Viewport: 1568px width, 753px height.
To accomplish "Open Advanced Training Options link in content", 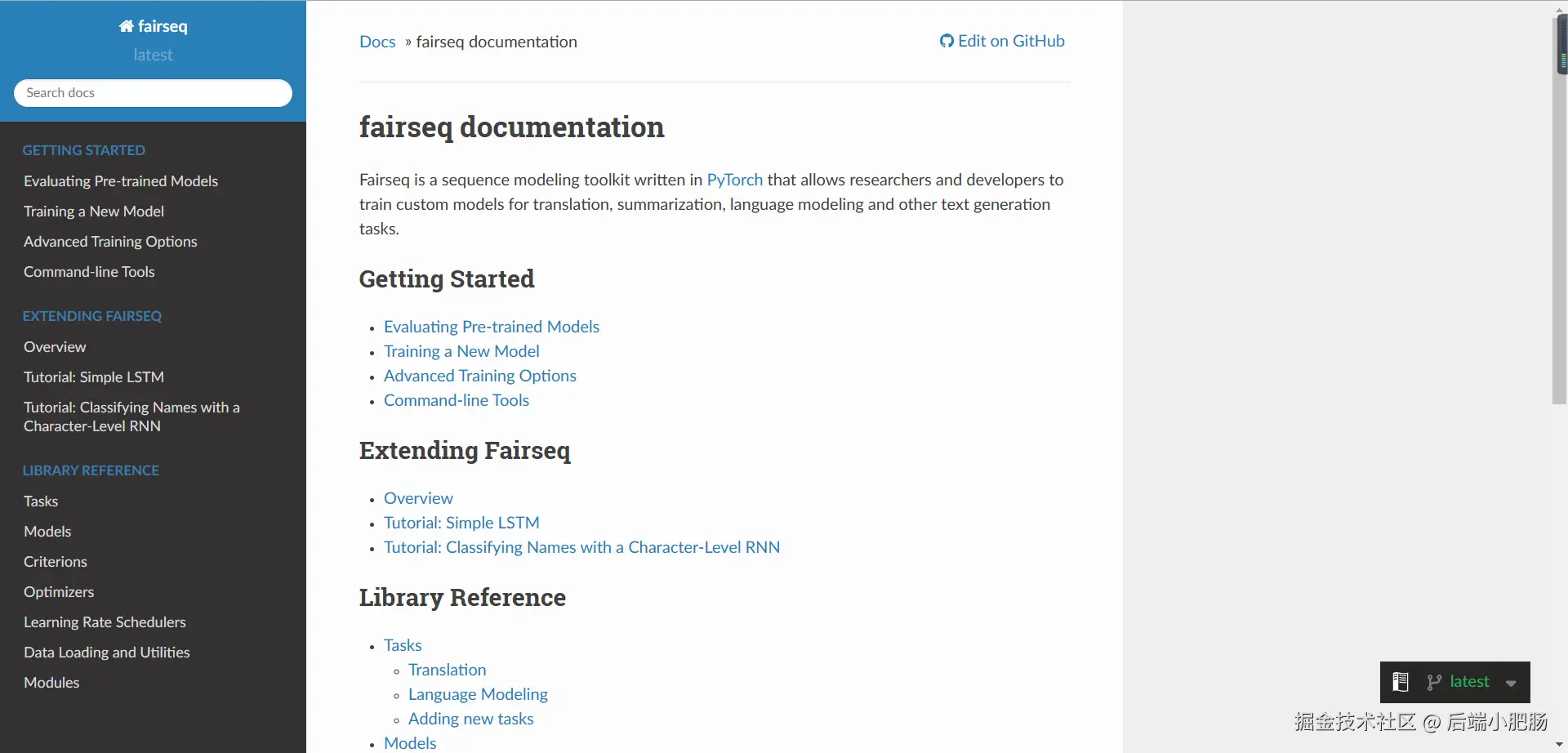I will 480,376.
